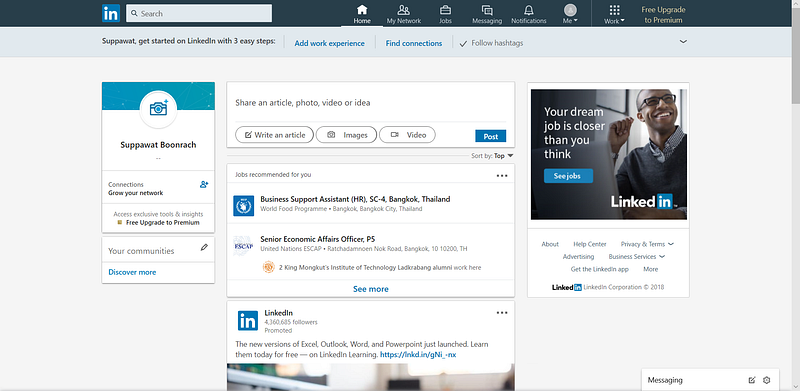The image size is (800, 391).
Task: Expand Privacy & Terms dropdown
Action: (x=647, y=244)
